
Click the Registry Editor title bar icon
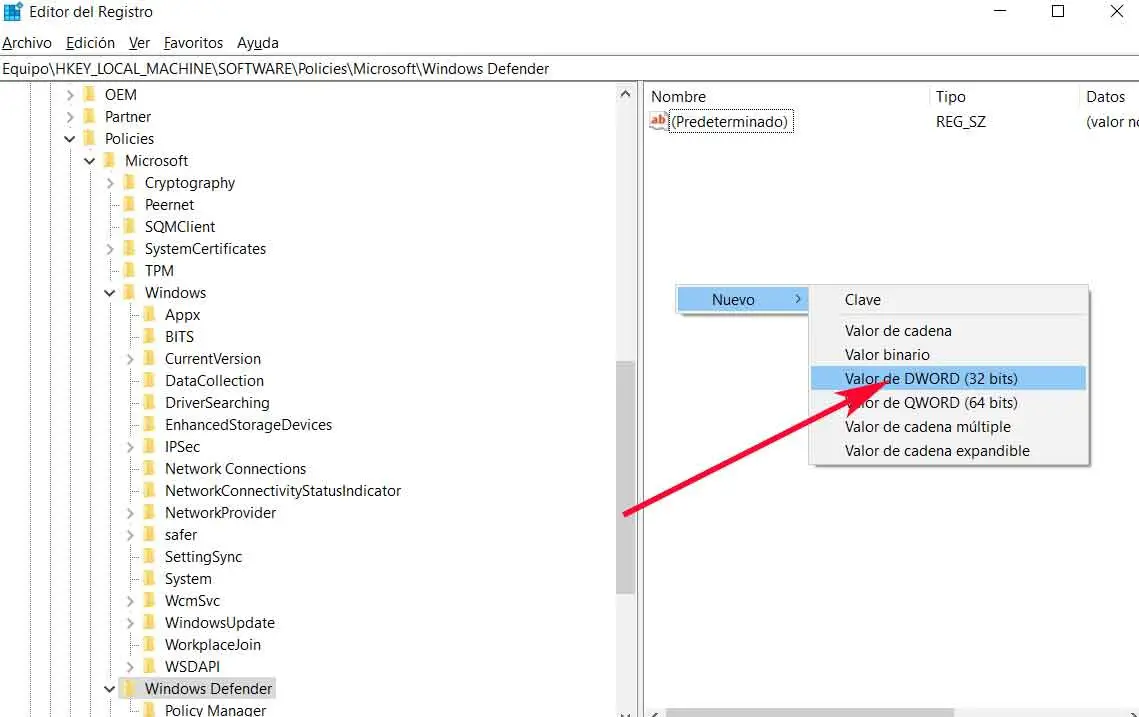pyautogui.click(x=13, y=12)
